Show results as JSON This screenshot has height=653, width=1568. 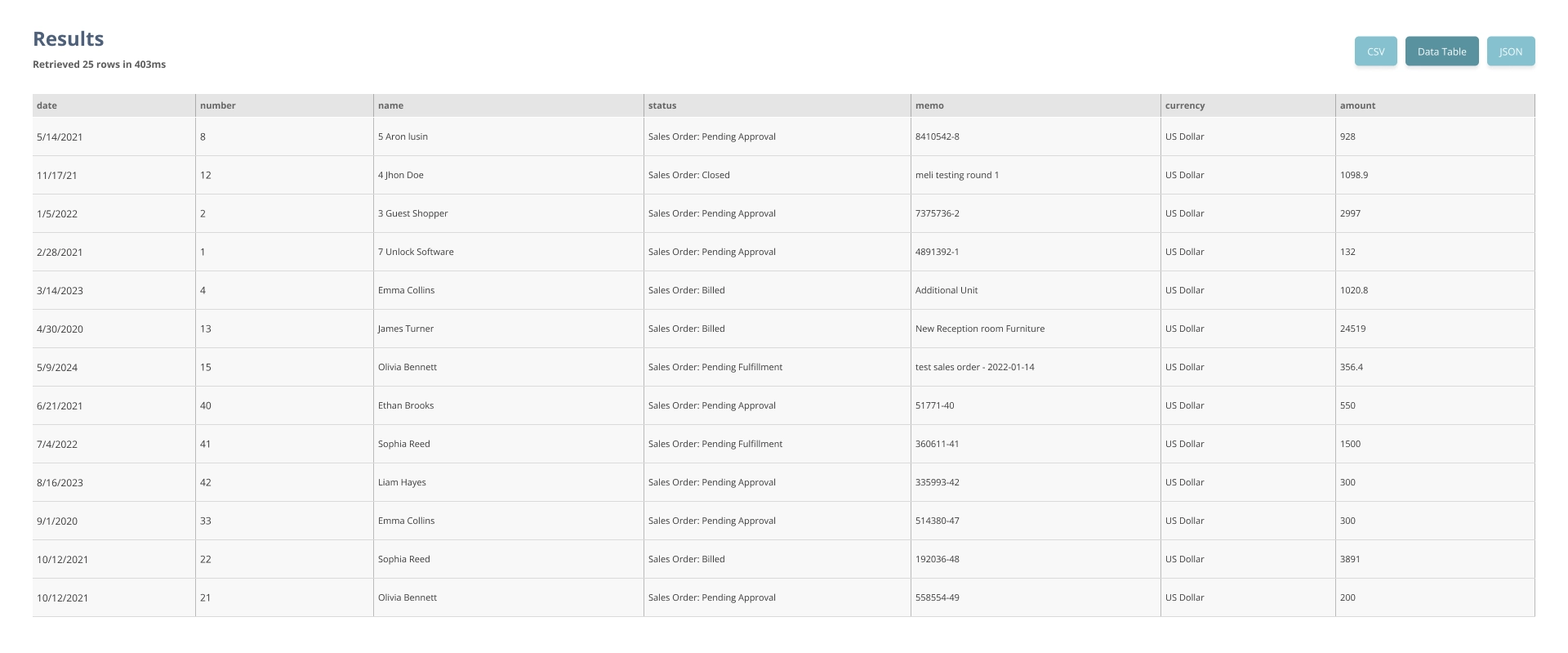[1510, 51]
